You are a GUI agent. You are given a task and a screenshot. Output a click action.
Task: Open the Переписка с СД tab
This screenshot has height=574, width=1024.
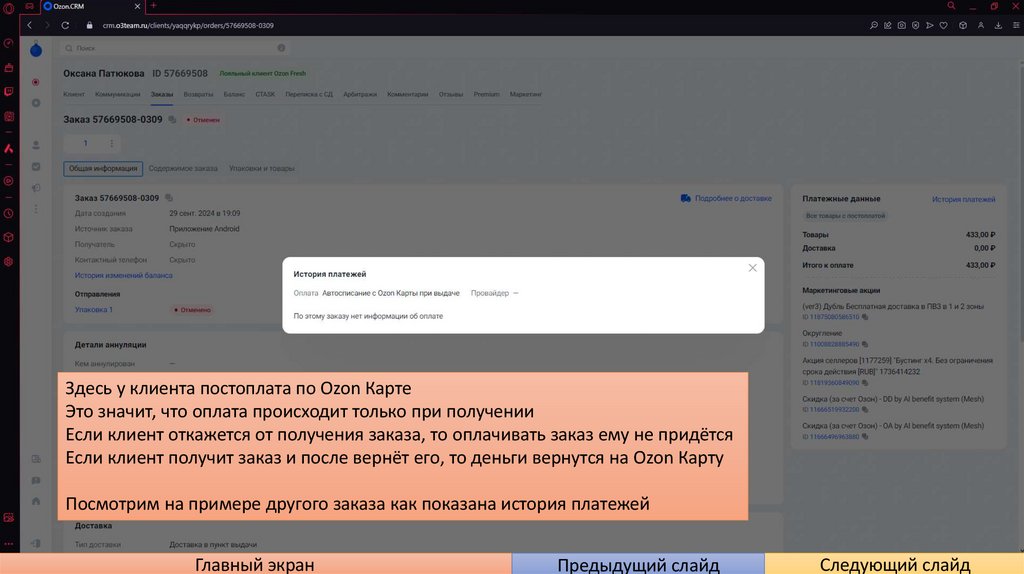tap(309, 95)
